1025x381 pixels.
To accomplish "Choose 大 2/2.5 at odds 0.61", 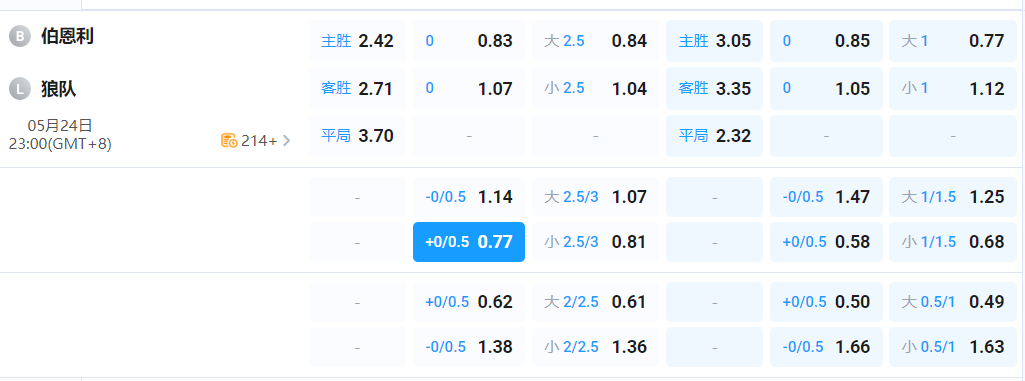I will point(596,302).
